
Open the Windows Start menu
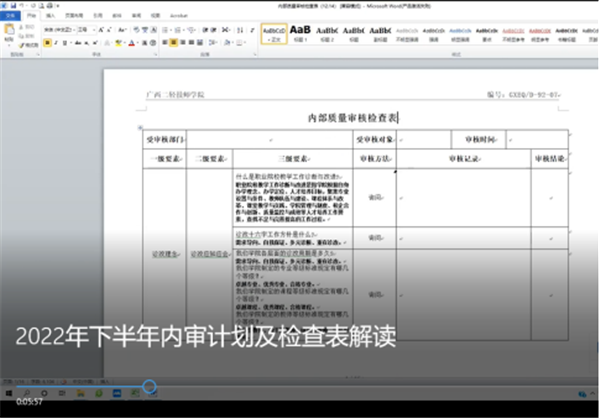8,393
